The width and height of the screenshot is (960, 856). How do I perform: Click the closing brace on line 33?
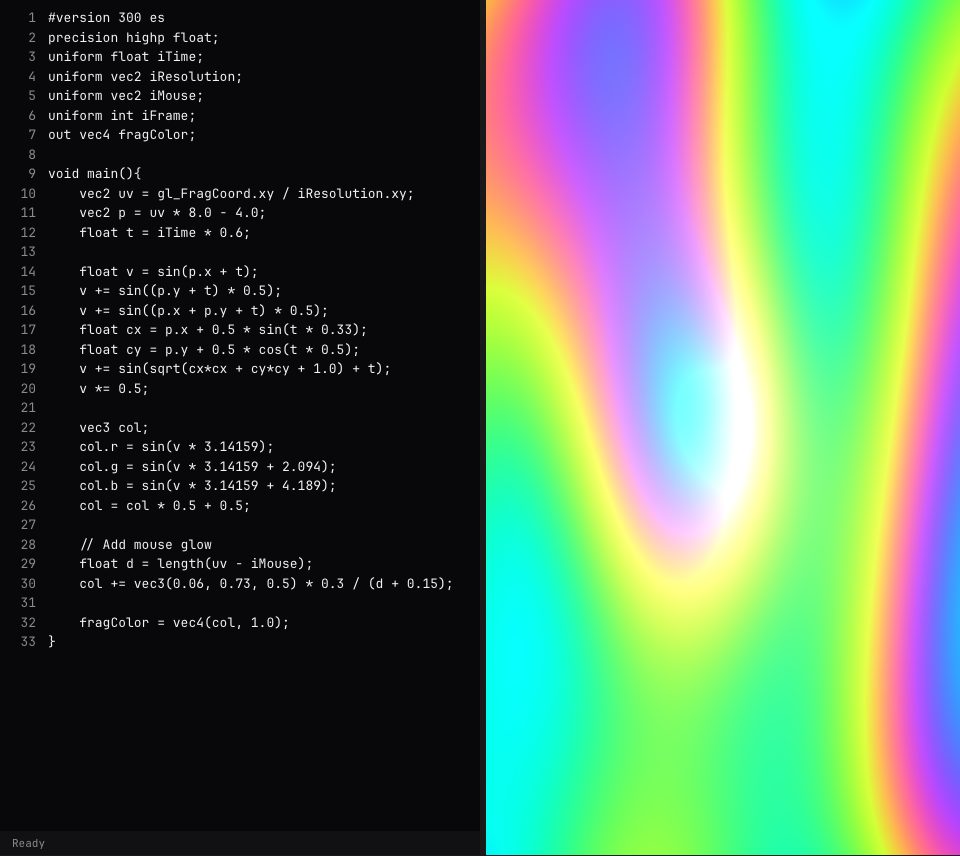point(52,642)
